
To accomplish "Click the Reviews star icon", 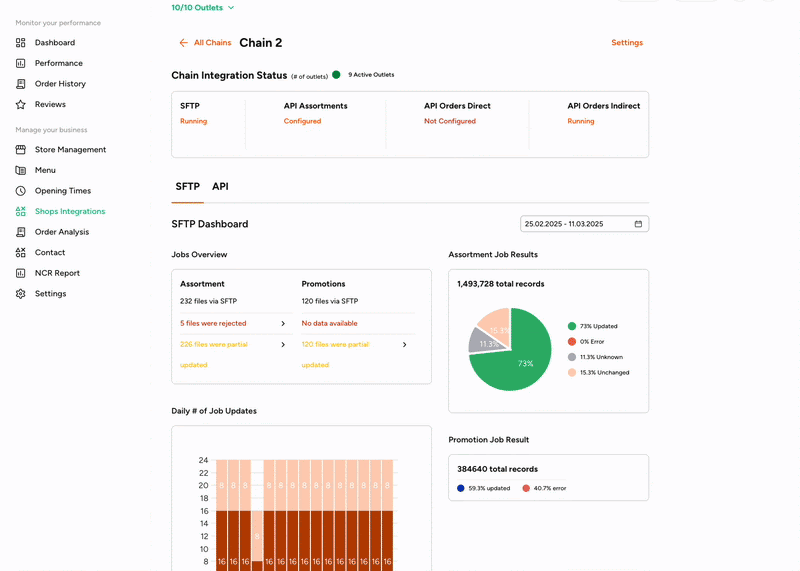I will pyautogui.click(x=21, y=104).
